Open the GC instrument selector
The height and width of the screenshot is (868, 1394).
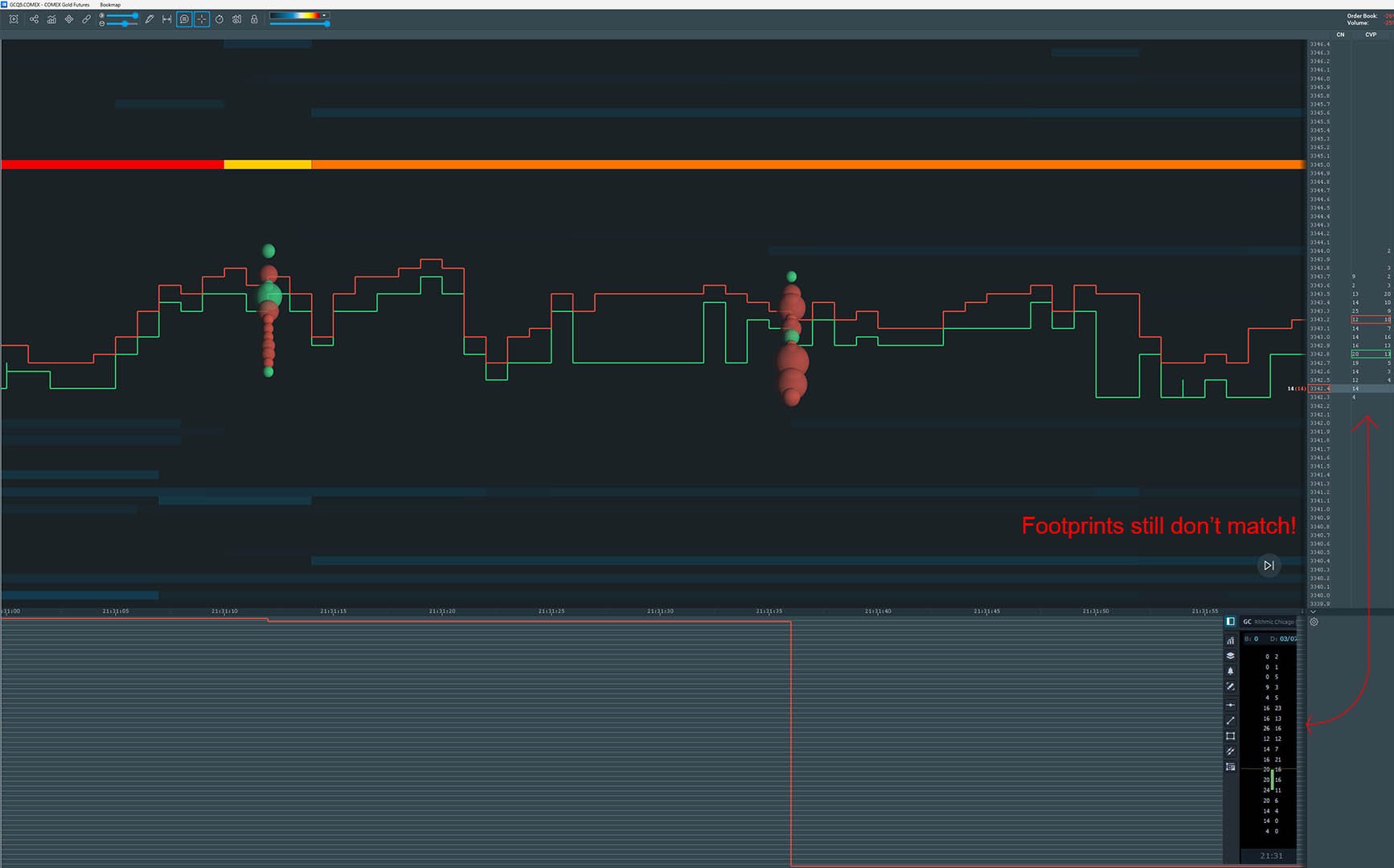(1248, 621)
